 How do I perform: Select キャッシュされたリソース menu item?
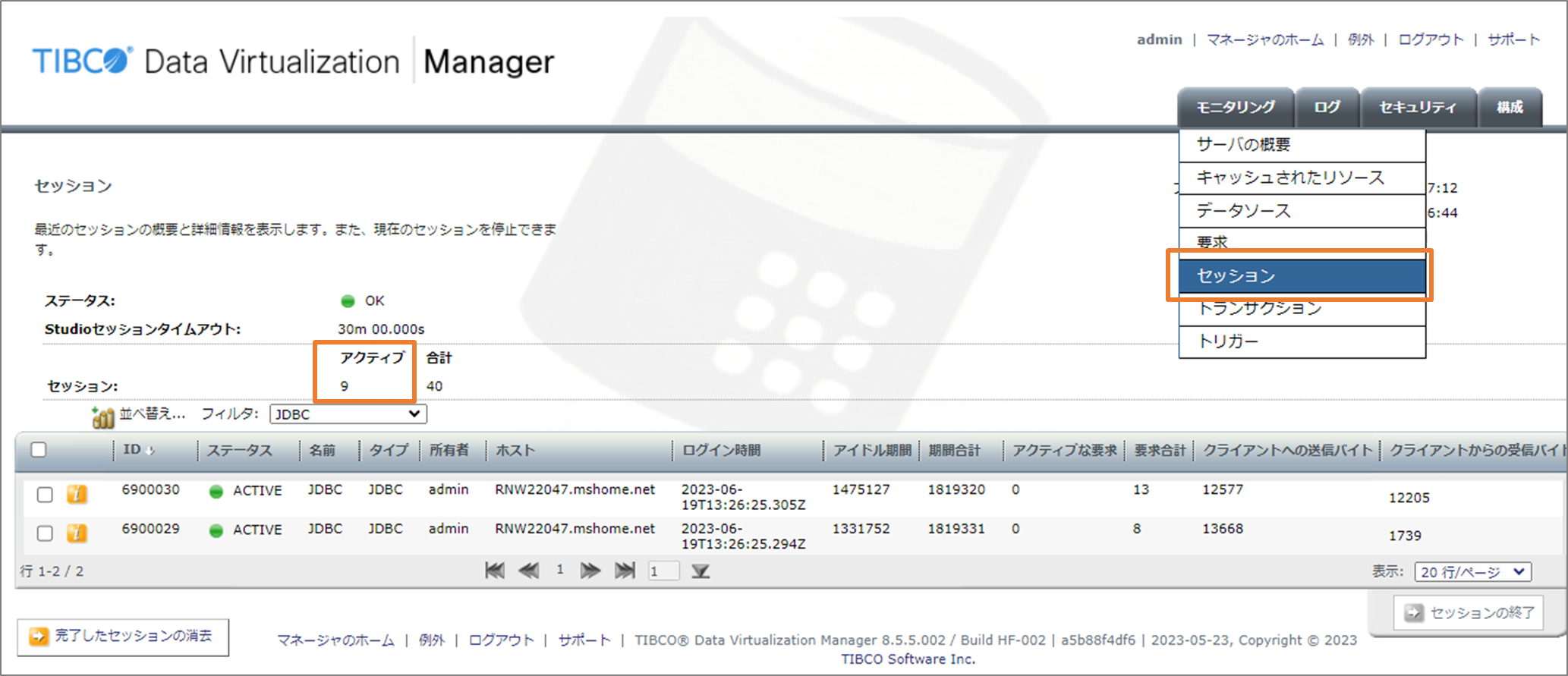point(1302,178)
